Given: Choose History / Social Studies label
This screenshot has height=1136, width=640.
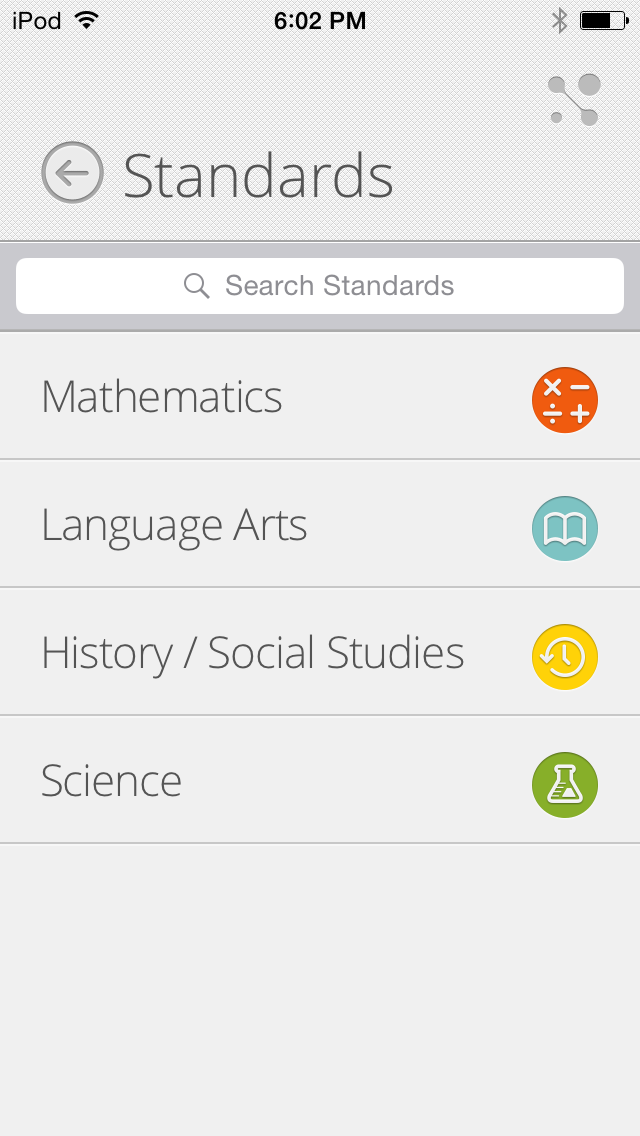Looking at the screenshot, I should (253, 654).
